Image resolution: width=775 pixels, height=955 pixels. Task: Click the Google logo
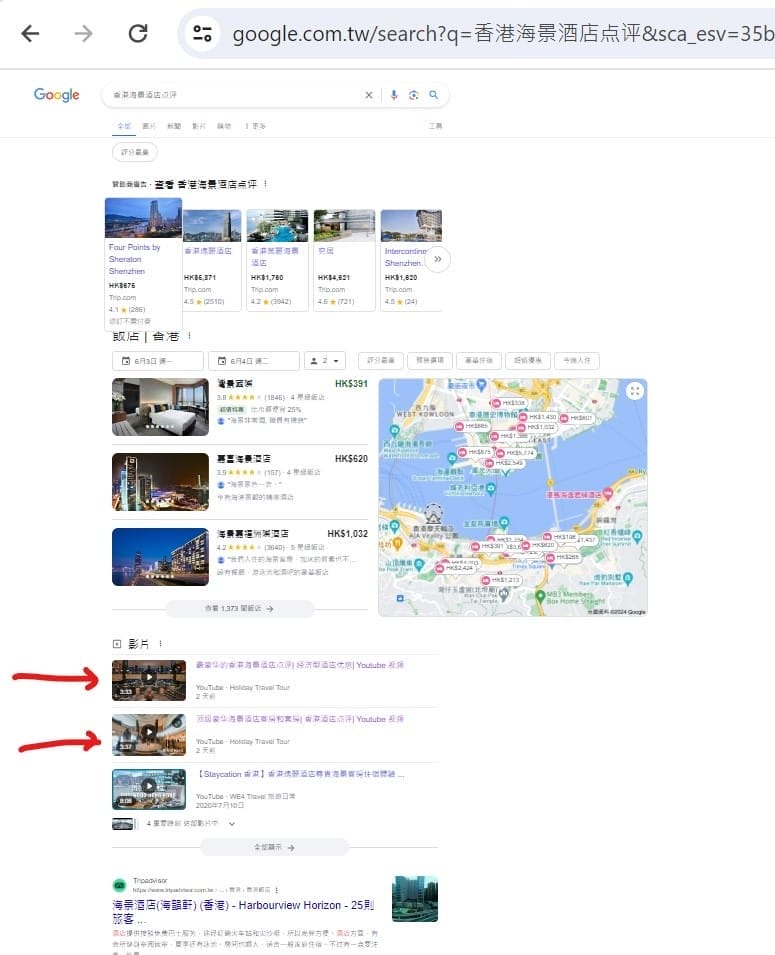click(57, 95)
